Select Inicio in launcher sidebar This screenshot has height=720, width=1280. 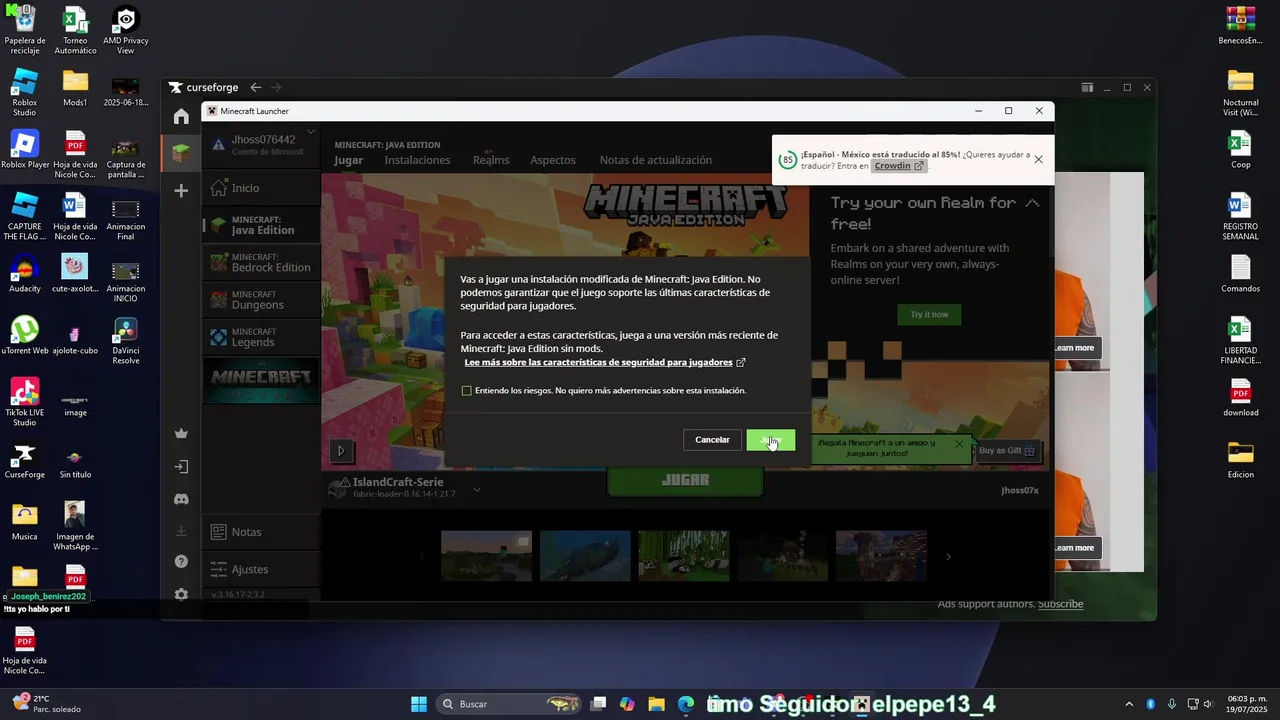[261, 188]
